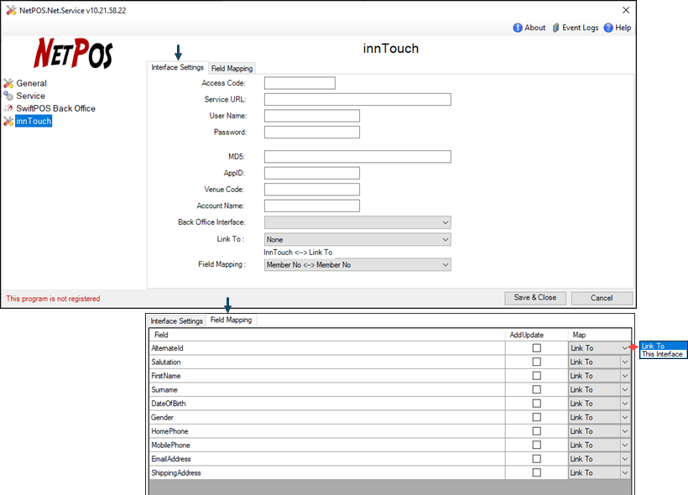688x495 pixels.
Task: Select Service in the sidebar
Action: coord(30,95)
